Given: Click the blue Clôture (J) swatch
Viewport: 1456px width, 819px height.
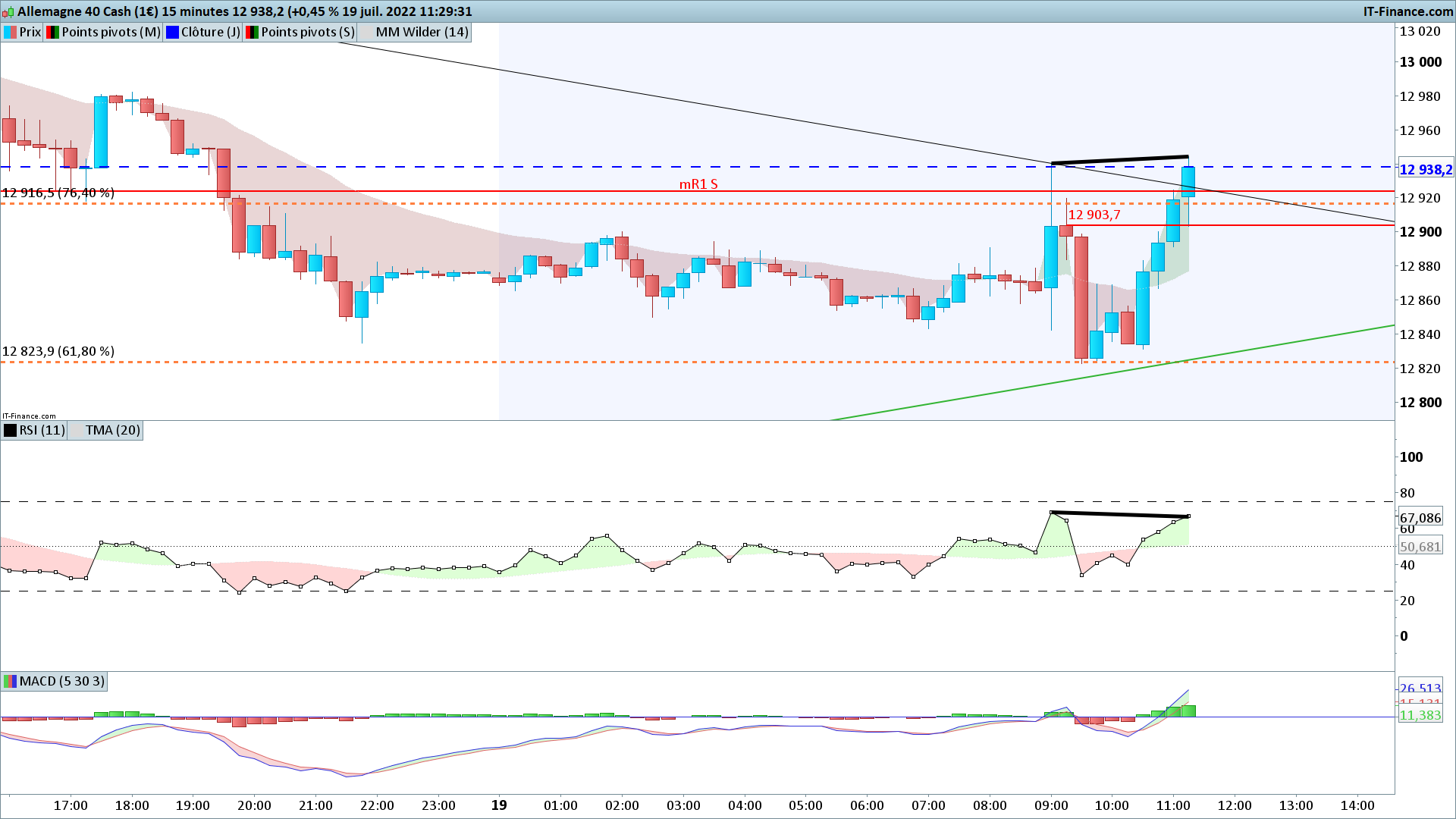Looking at the screenshot, I should [x=172, y=32].
